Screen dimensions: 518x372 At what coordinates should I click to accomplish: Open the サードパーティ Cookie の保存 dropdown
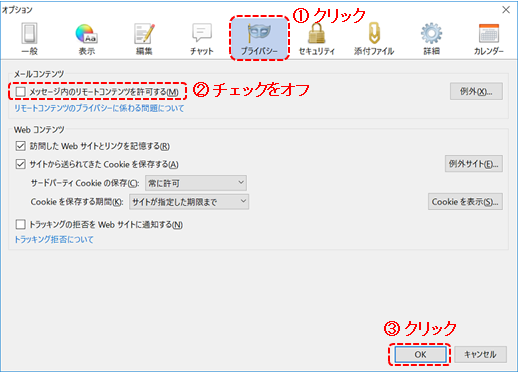(x=196, y=183)
